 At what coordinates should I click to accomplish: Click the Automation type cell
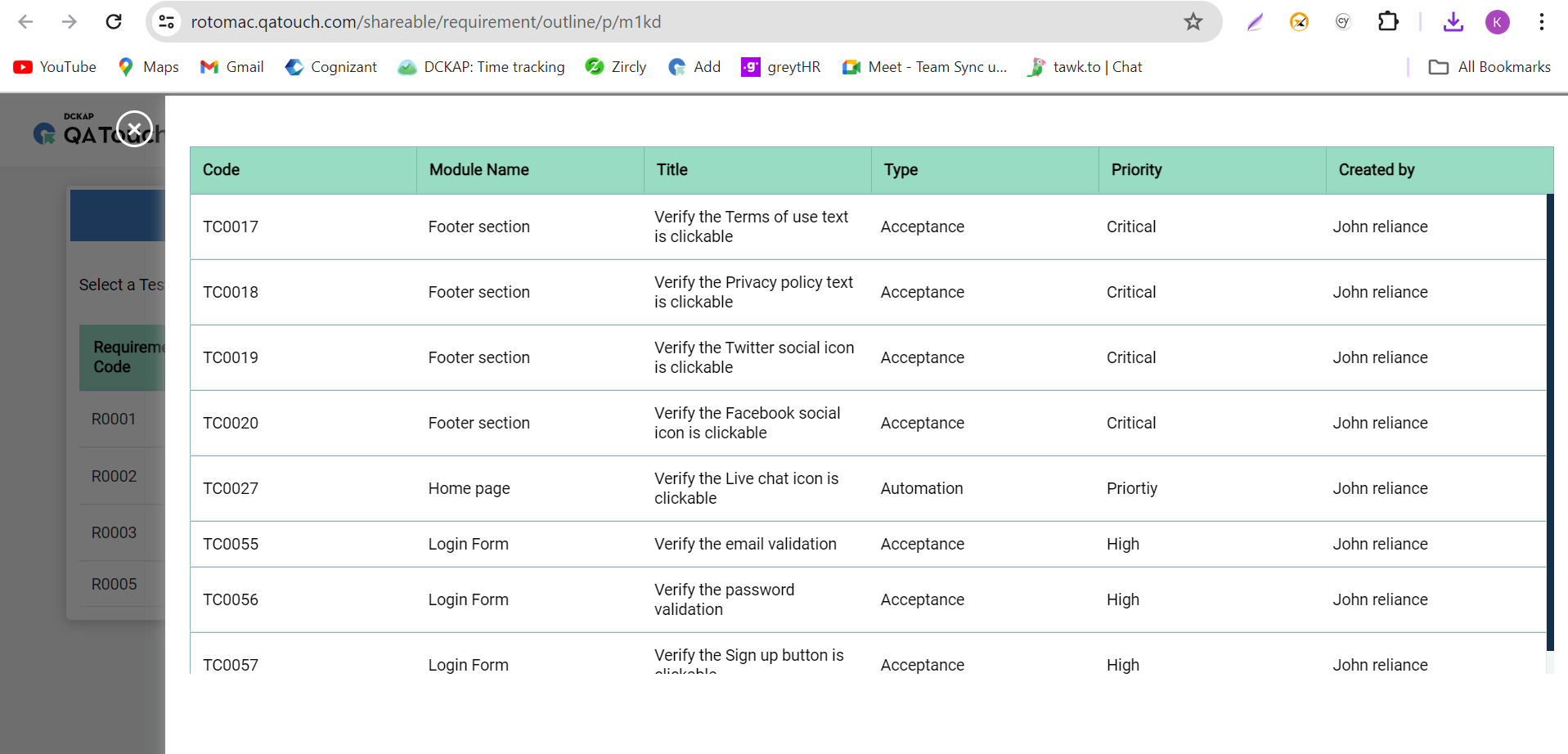[x=922, y=489]
